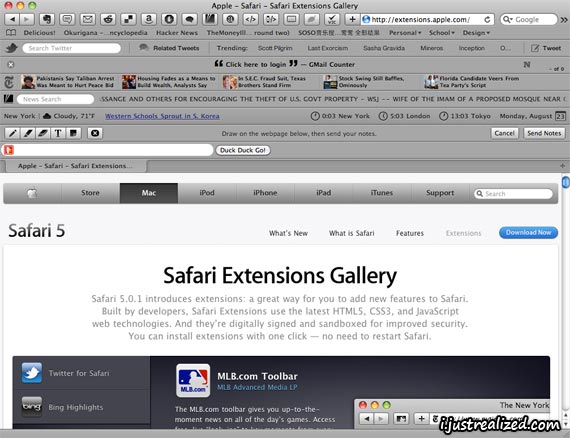This screenshot has height=438, width=570.
Task: Click the Amazon toolbar icon
Action: pos(149,19)
